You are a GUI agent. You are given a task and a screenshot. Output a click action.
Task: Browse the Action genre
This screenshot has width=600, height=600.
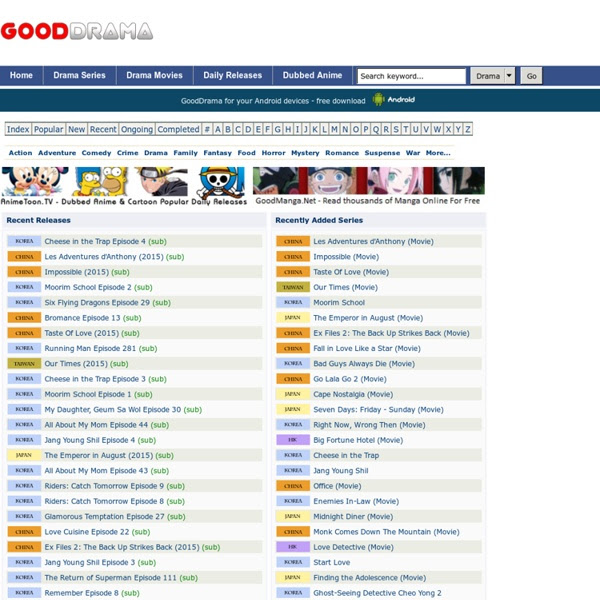pos(21,153)
